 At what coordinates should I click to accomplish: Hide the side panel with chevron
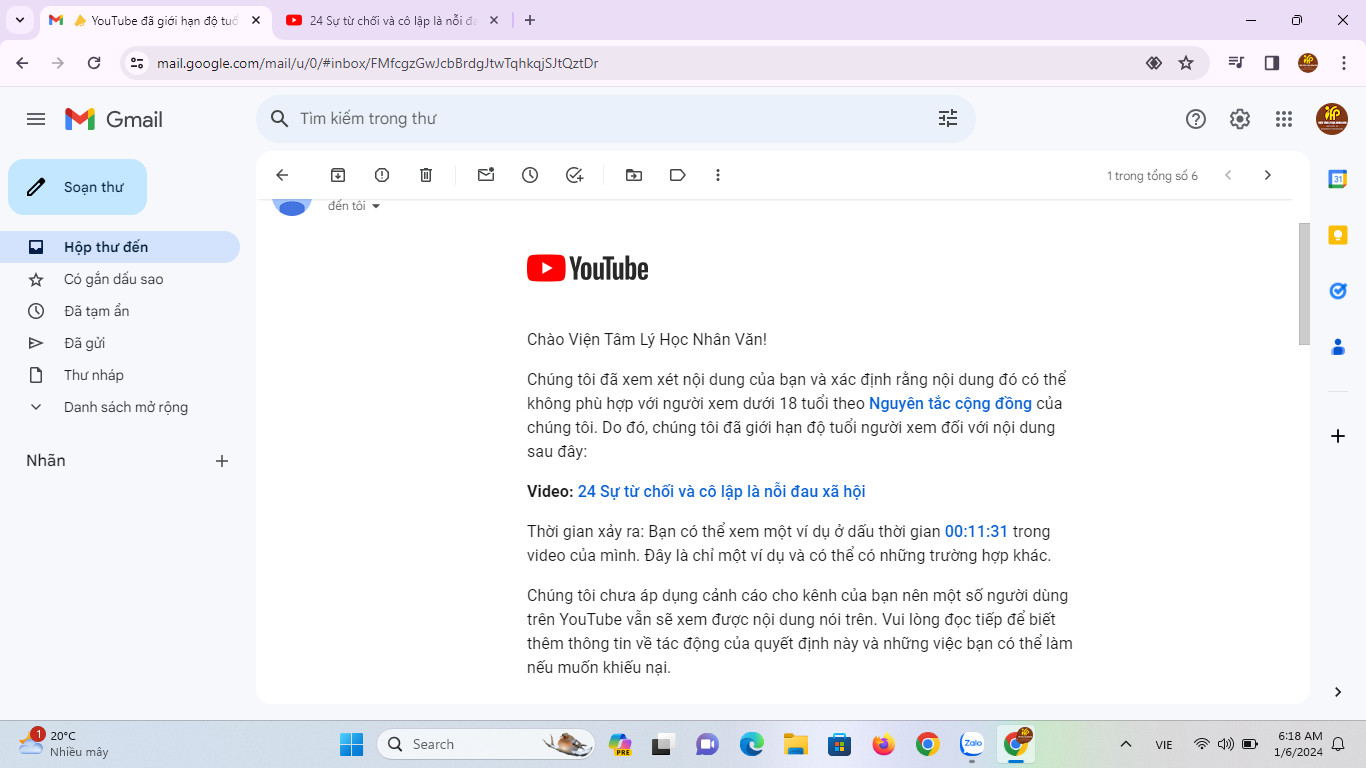click(x=1338, y=692)
